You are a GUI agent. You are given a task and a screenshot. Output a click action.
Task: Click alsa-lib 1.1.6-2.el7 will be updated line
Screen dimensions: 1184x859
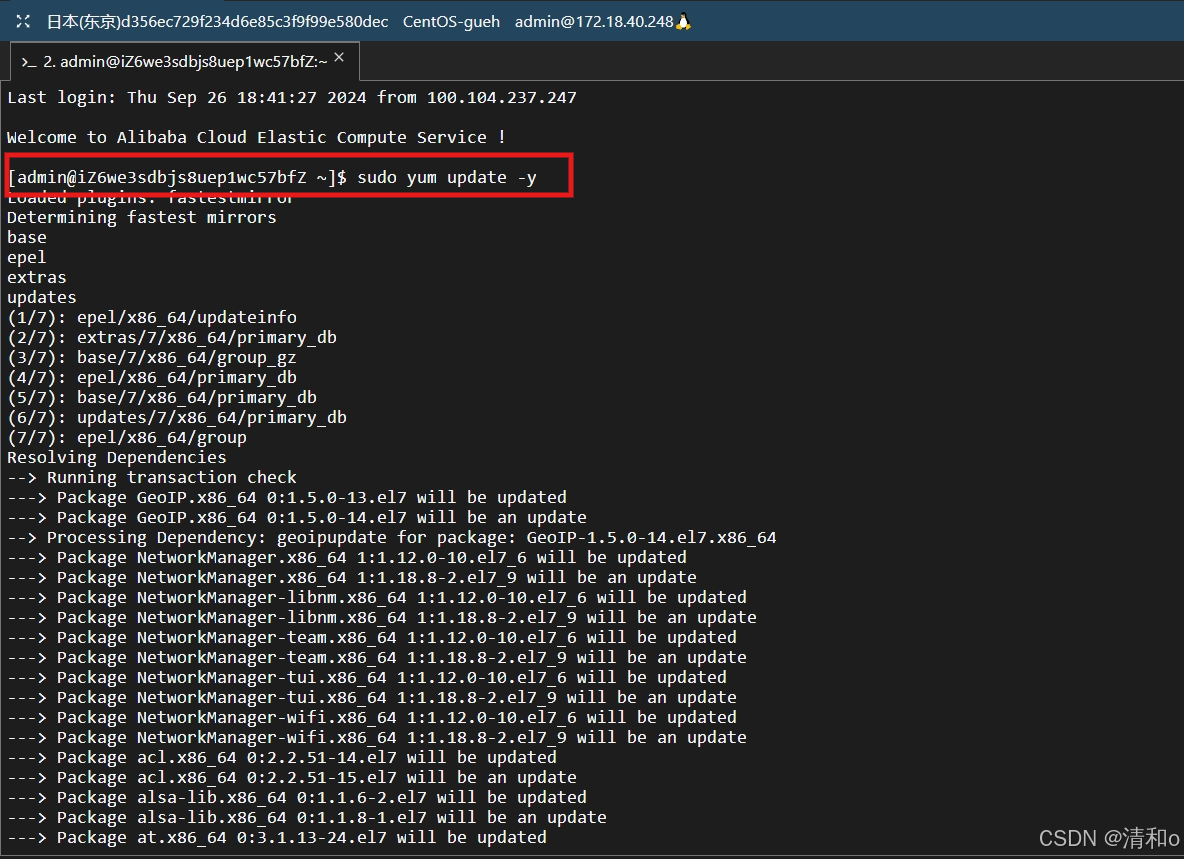[x=297, y=797]
